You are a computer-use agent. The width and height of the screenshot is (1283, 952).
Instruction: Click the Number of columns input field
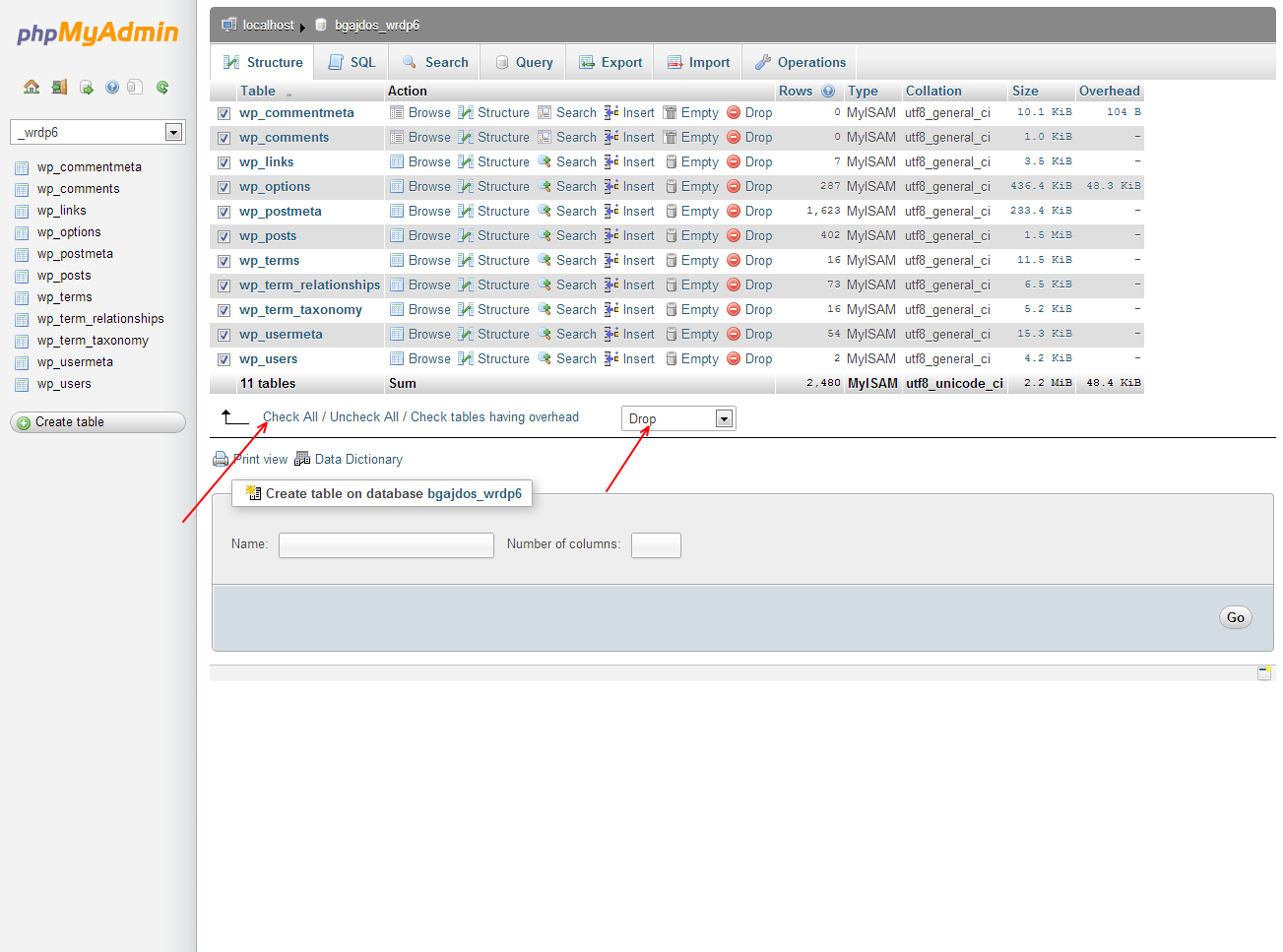pos(656,545)
